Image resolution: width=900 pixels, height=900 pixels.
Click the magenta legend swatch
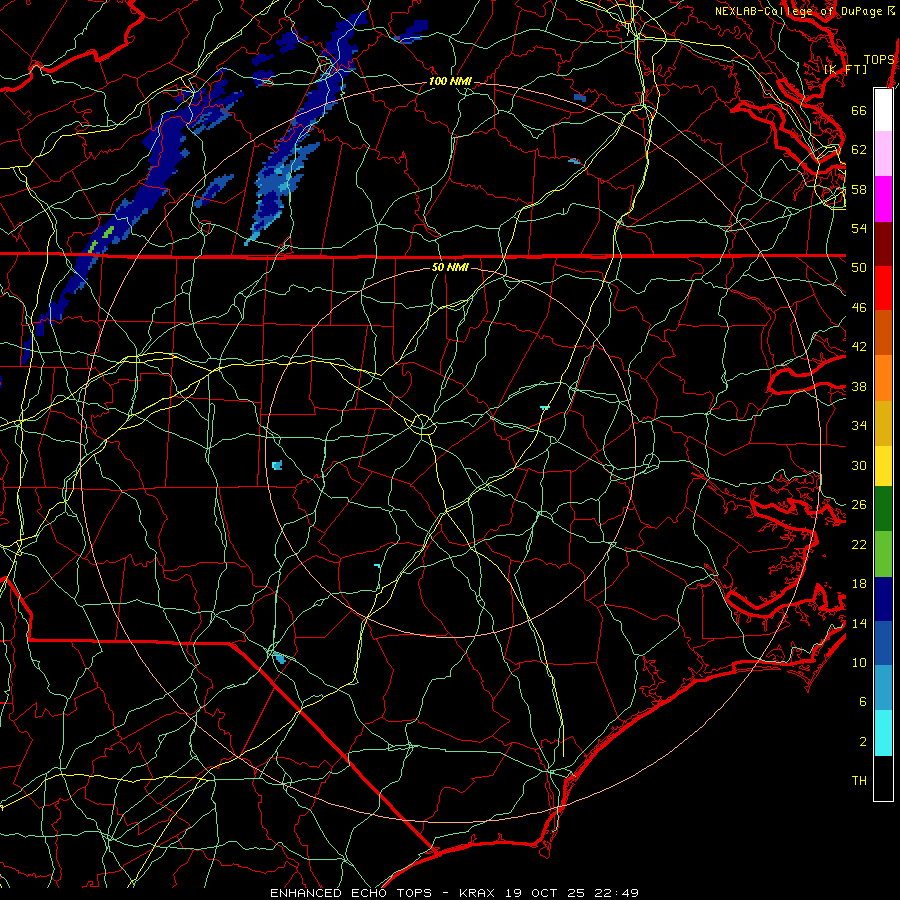[x=883, y=199]
